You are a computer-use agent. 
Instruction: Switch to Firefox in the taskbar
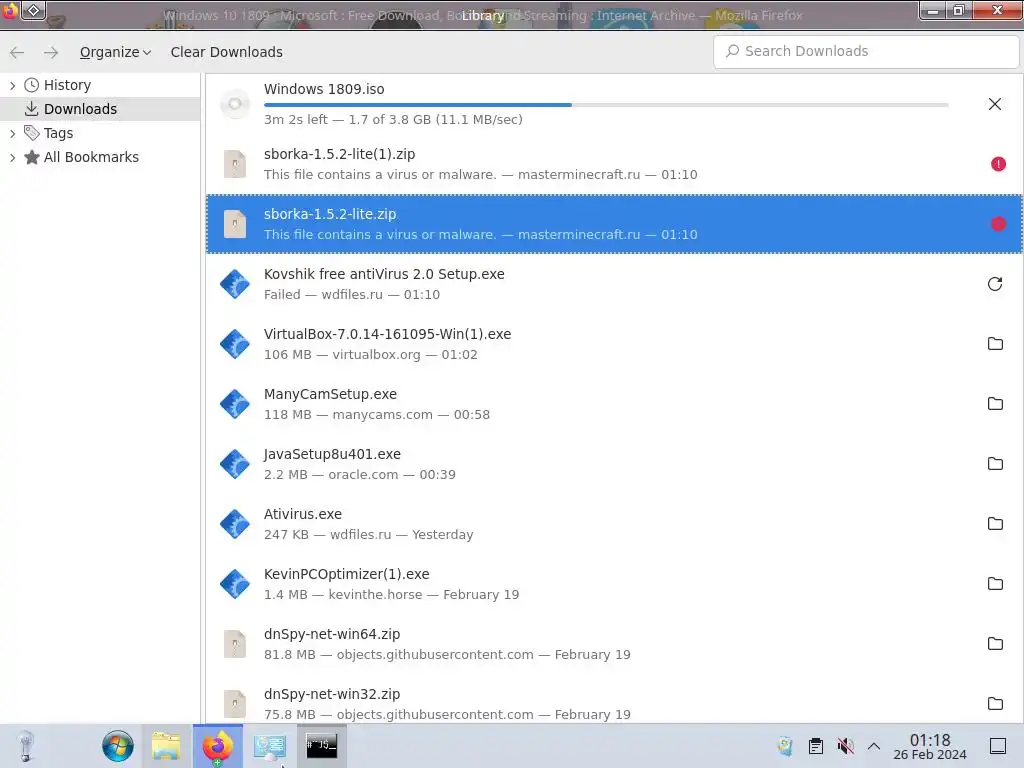pos(217,746)
